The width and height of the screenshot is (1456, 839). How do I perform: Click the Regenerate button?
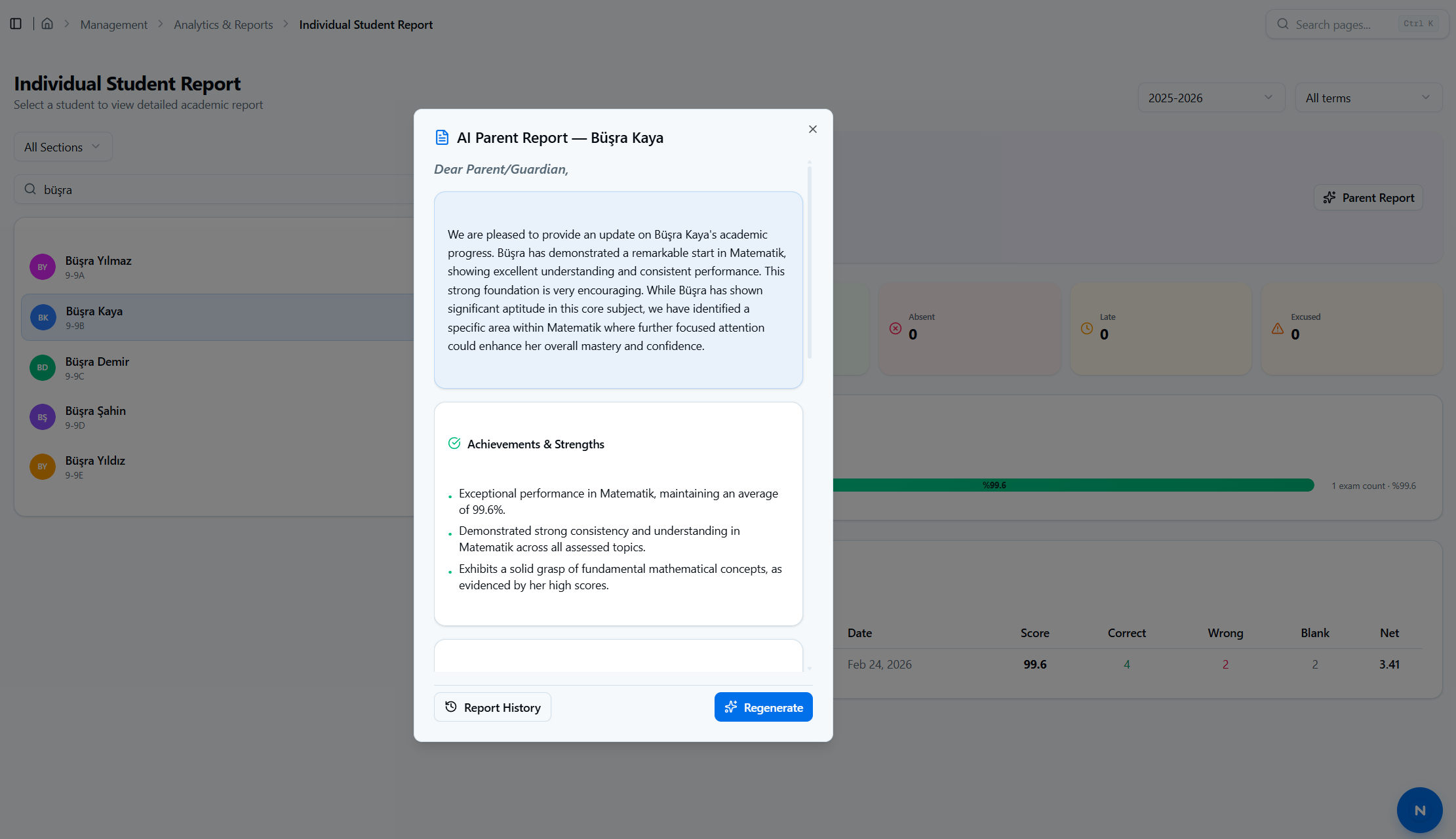click(764, 707)
